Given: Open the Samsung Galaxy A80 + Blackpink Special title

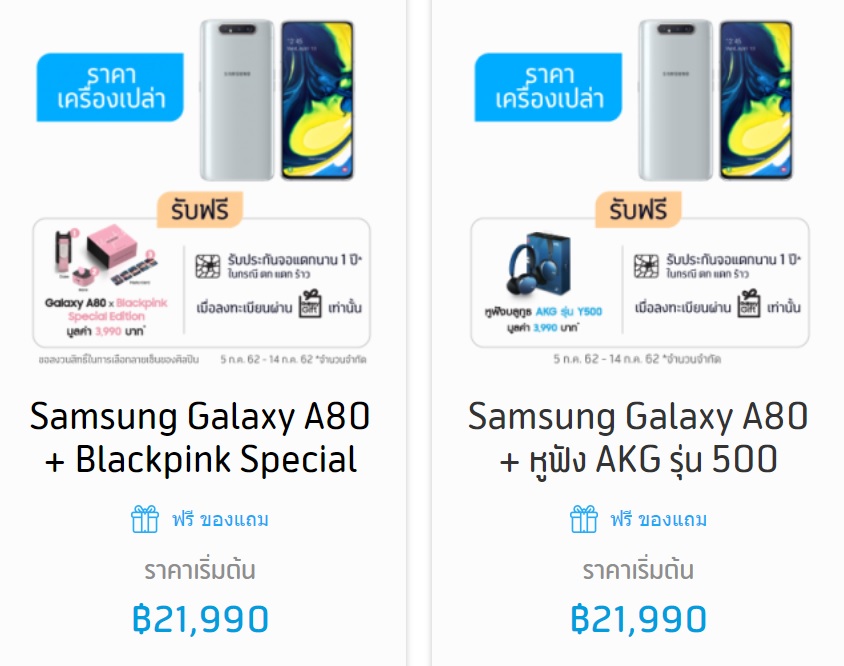Looking at the screenshot, I should tap(200, 438).
